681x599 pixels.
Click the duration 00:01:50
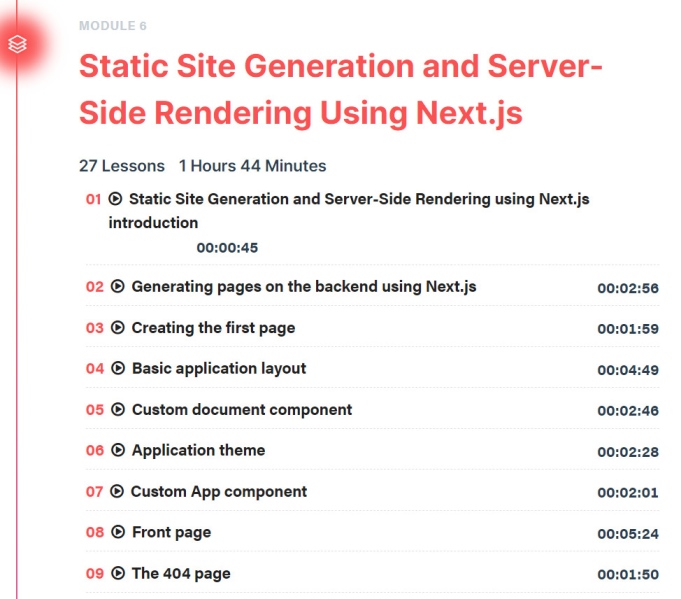tap(628, 574)
